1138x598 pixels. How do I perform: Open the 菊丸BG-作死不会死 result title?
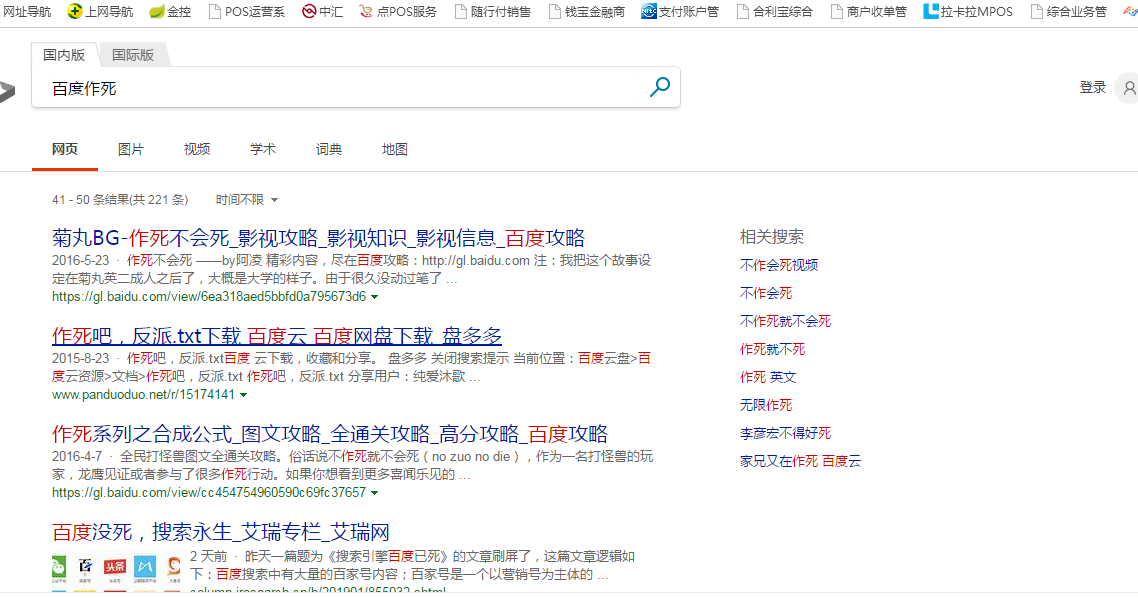(x=318, y=238)
